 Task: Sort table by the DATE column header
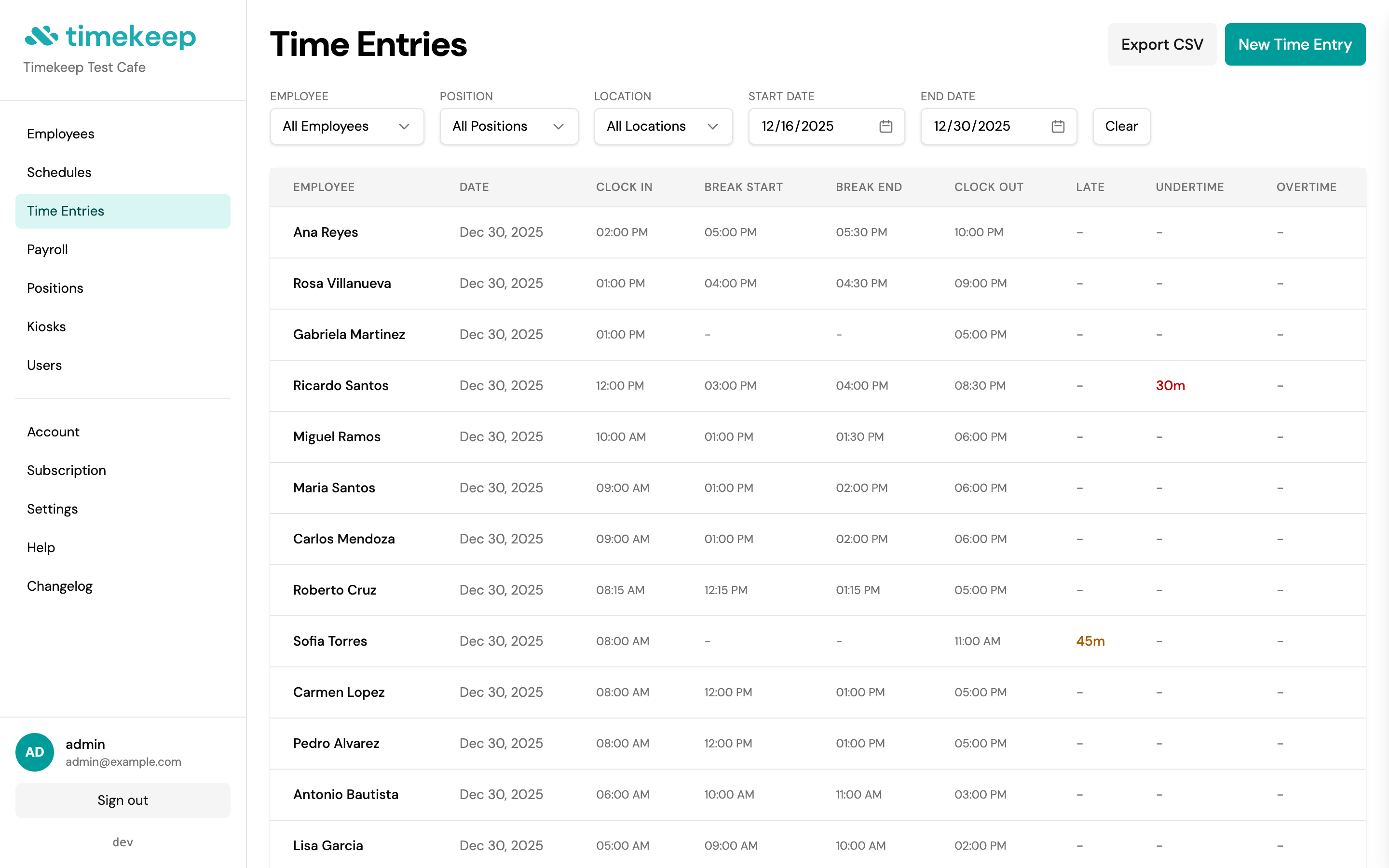click(x=474, y=187)
